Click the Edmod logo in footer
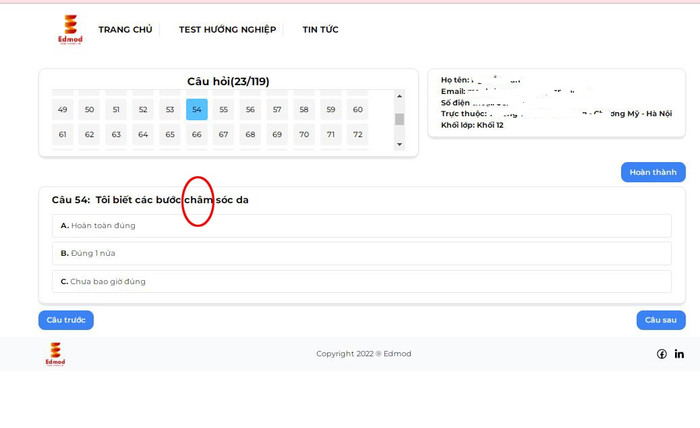Image resolution: width=700 pixels, height=428 pixels. tap(55, 354)
